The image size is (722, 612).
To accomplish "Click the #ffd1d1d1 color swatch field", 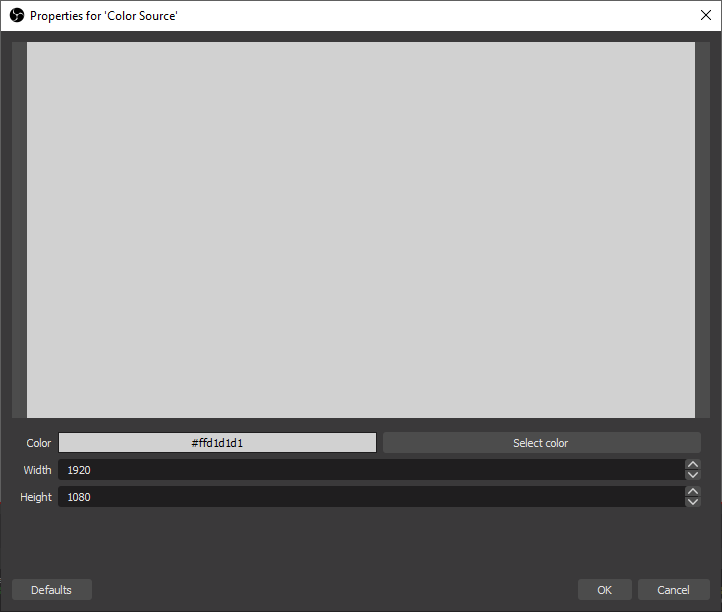I will coord(217,443).
